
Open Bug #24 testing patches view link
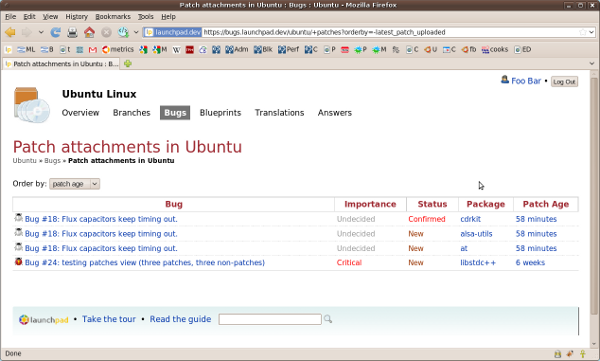point(145,263)
